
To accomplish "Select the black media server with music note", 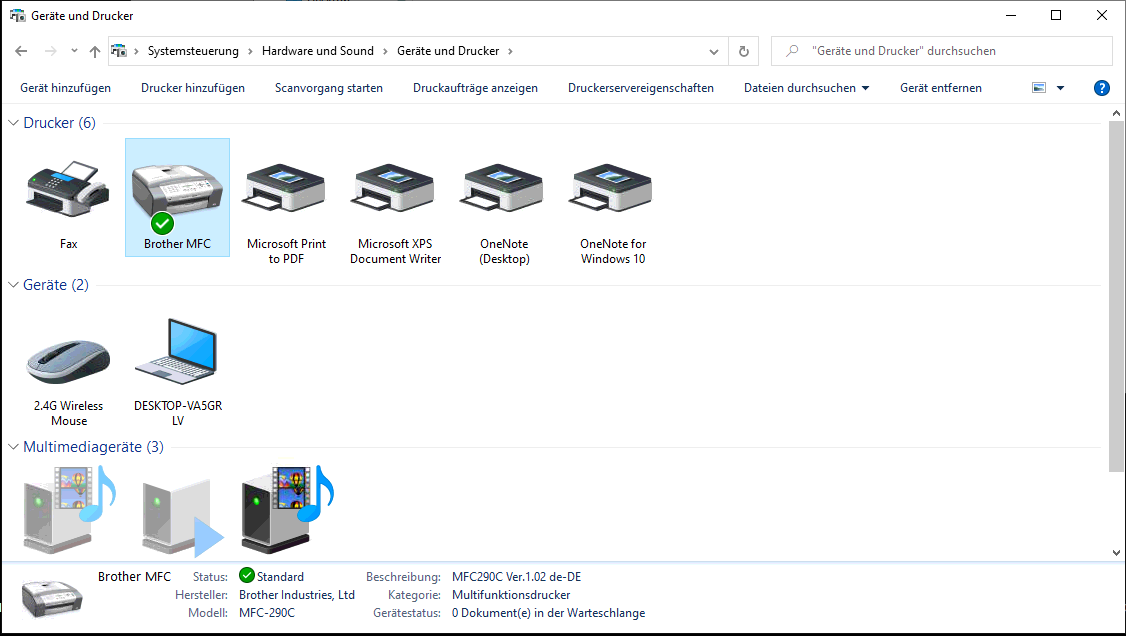I will pyautogui.click(x=288, y=509).
